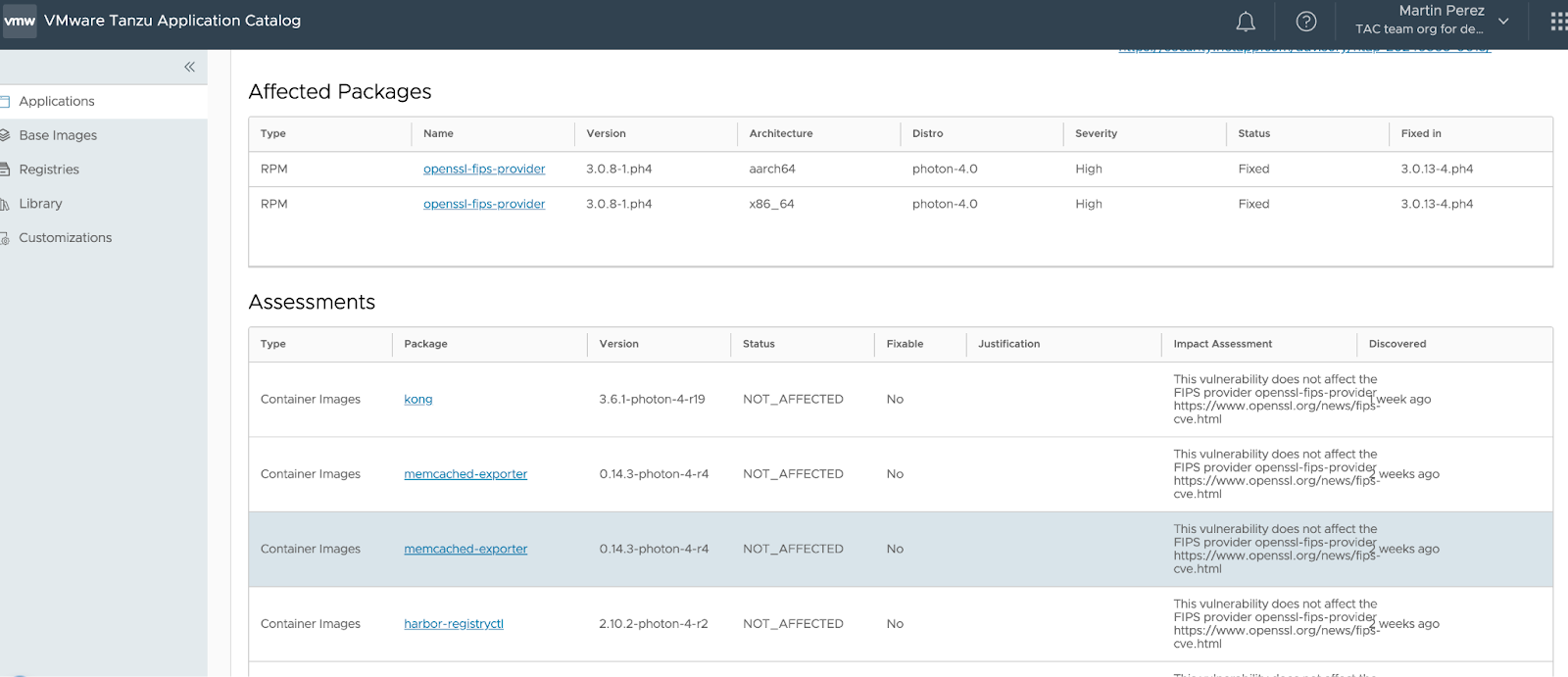
Task: Click 3.0.13-4.ph4 in the aarch64 row
Action: 1437,169
